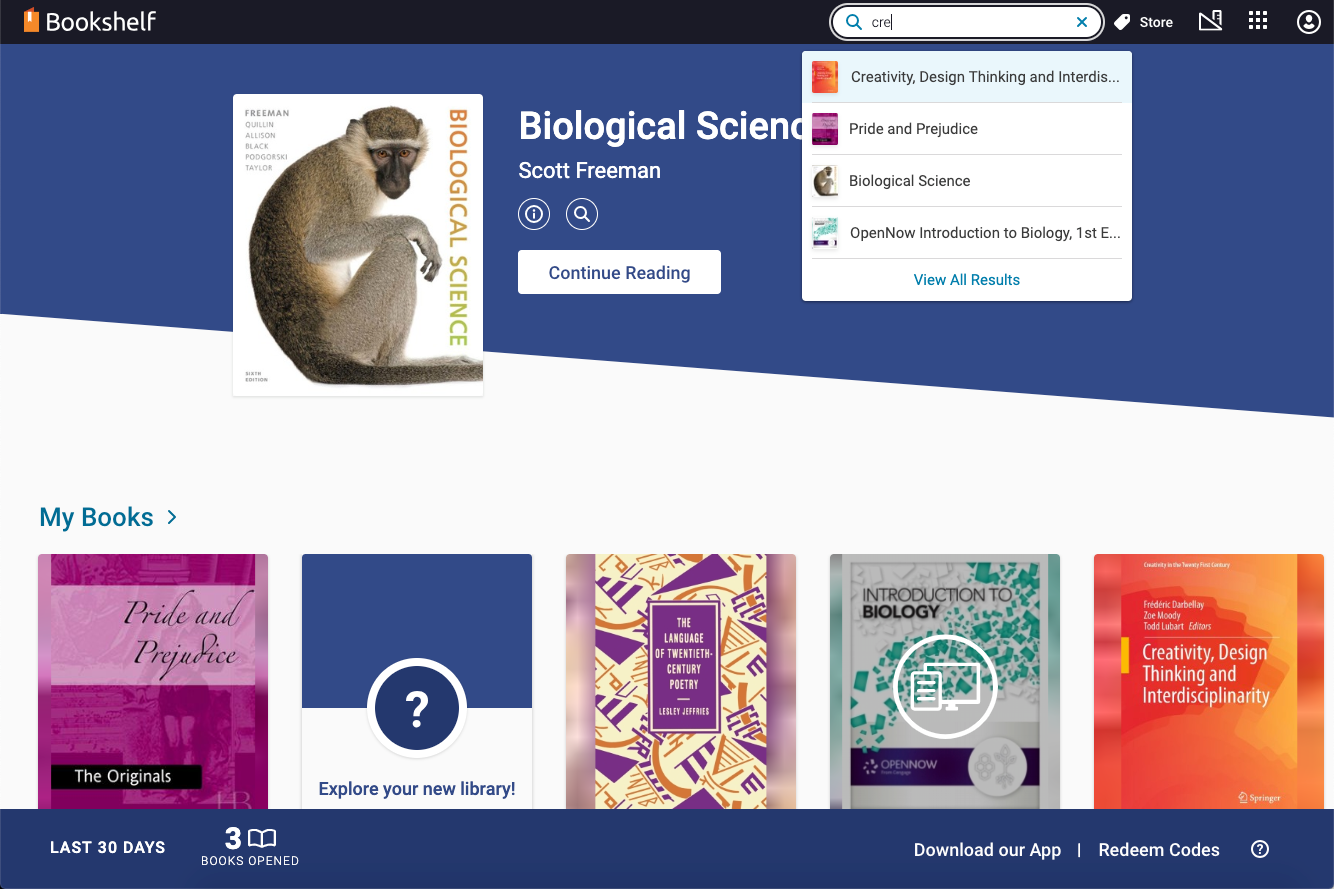Open the Redeem Codes link

click(1159, 849)
